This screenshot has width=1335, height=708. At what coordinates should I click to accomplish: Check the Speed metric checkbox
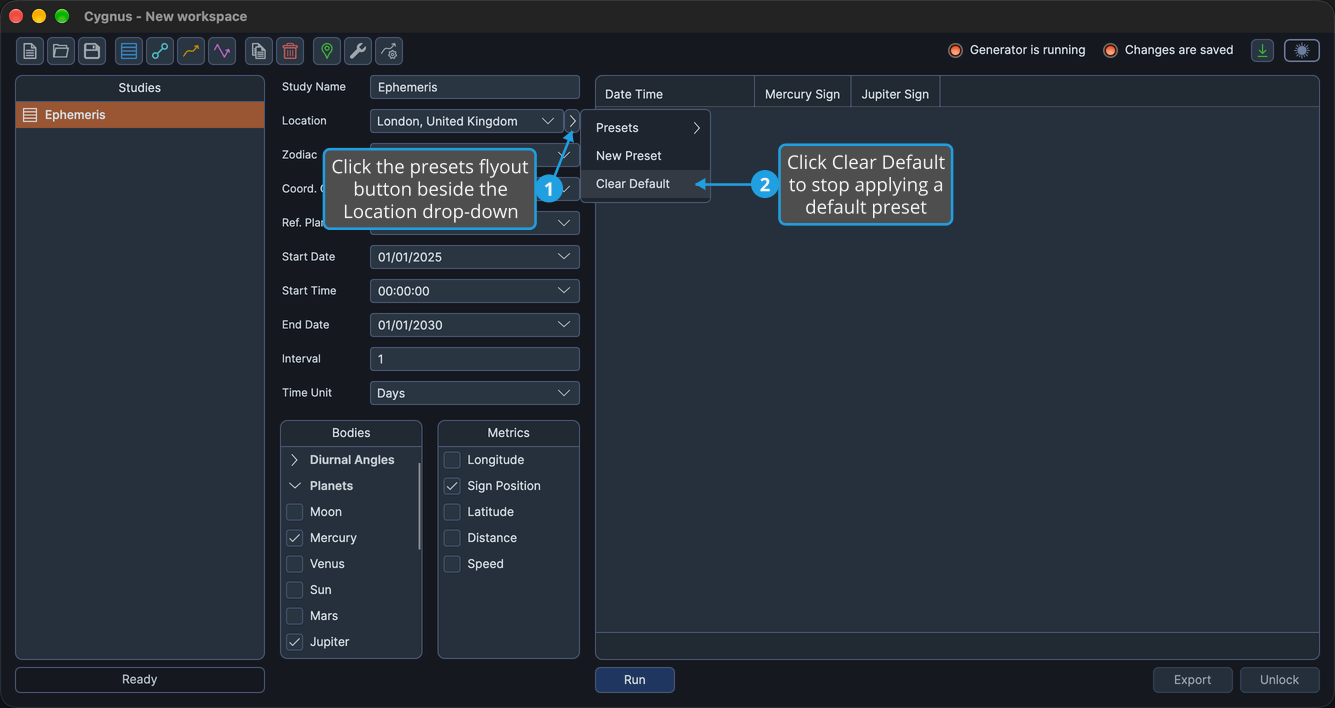[x=452, y=564]
